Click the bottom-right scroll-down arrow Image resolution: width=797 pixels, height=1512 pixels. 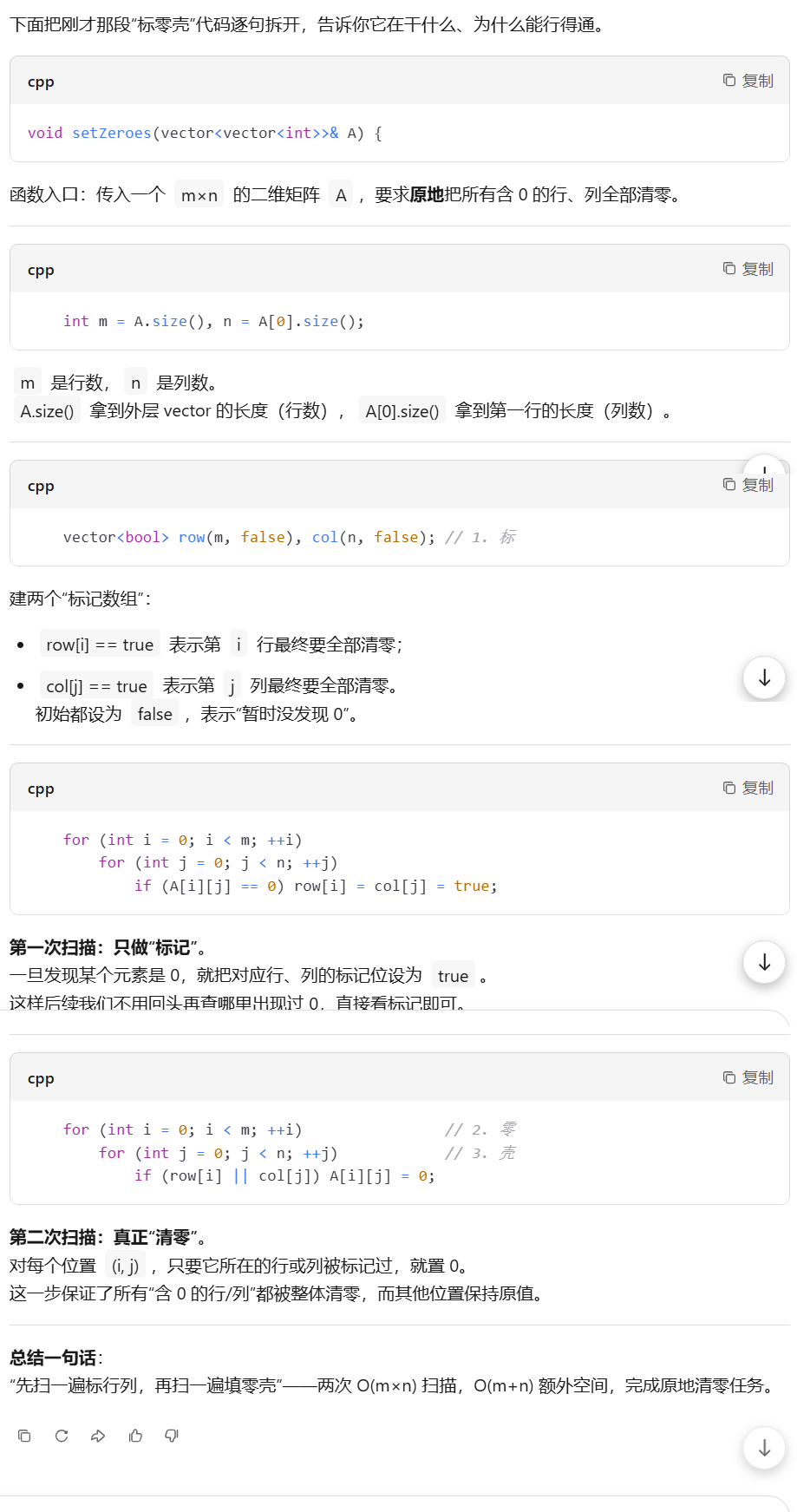[x=763, y=1448]
